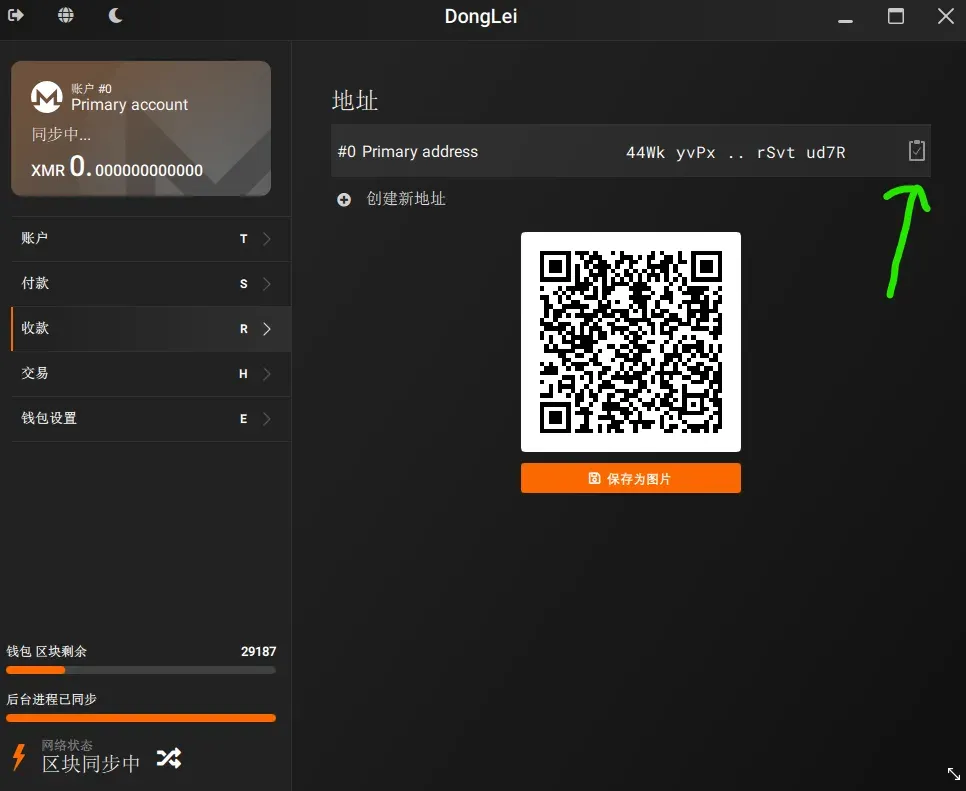
Task: Copy primary address with clipboard icon
Action: point(917,150)
